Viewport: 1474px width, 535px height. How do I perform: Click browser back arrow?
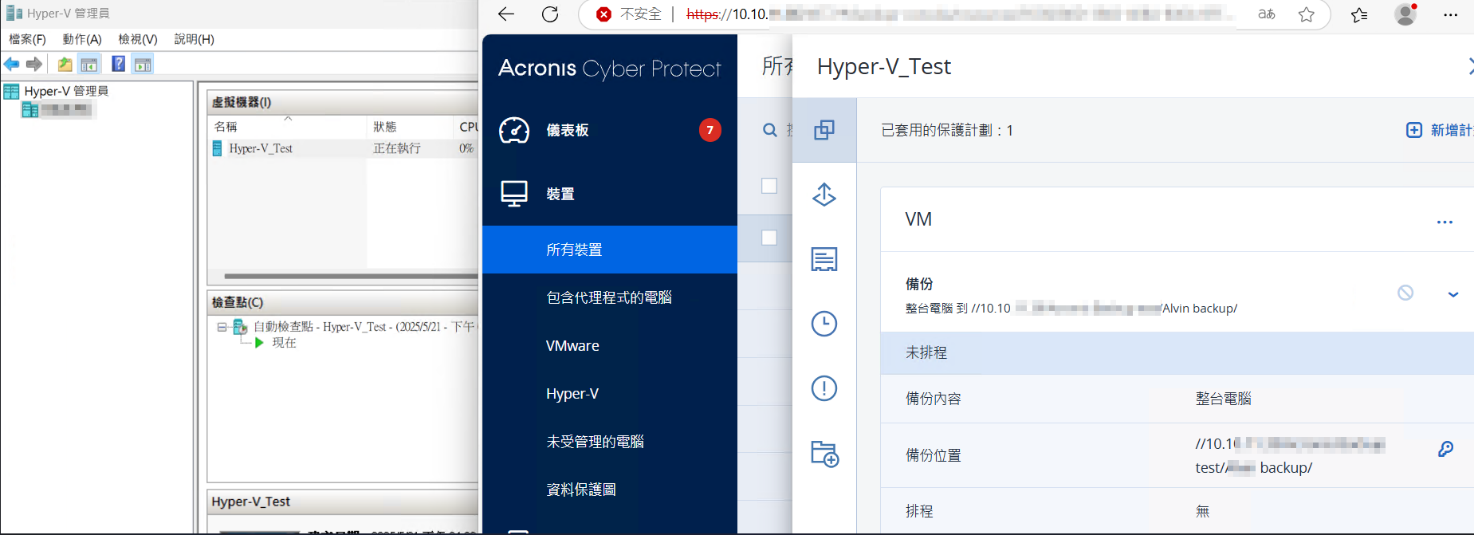[x=506, y=14]
